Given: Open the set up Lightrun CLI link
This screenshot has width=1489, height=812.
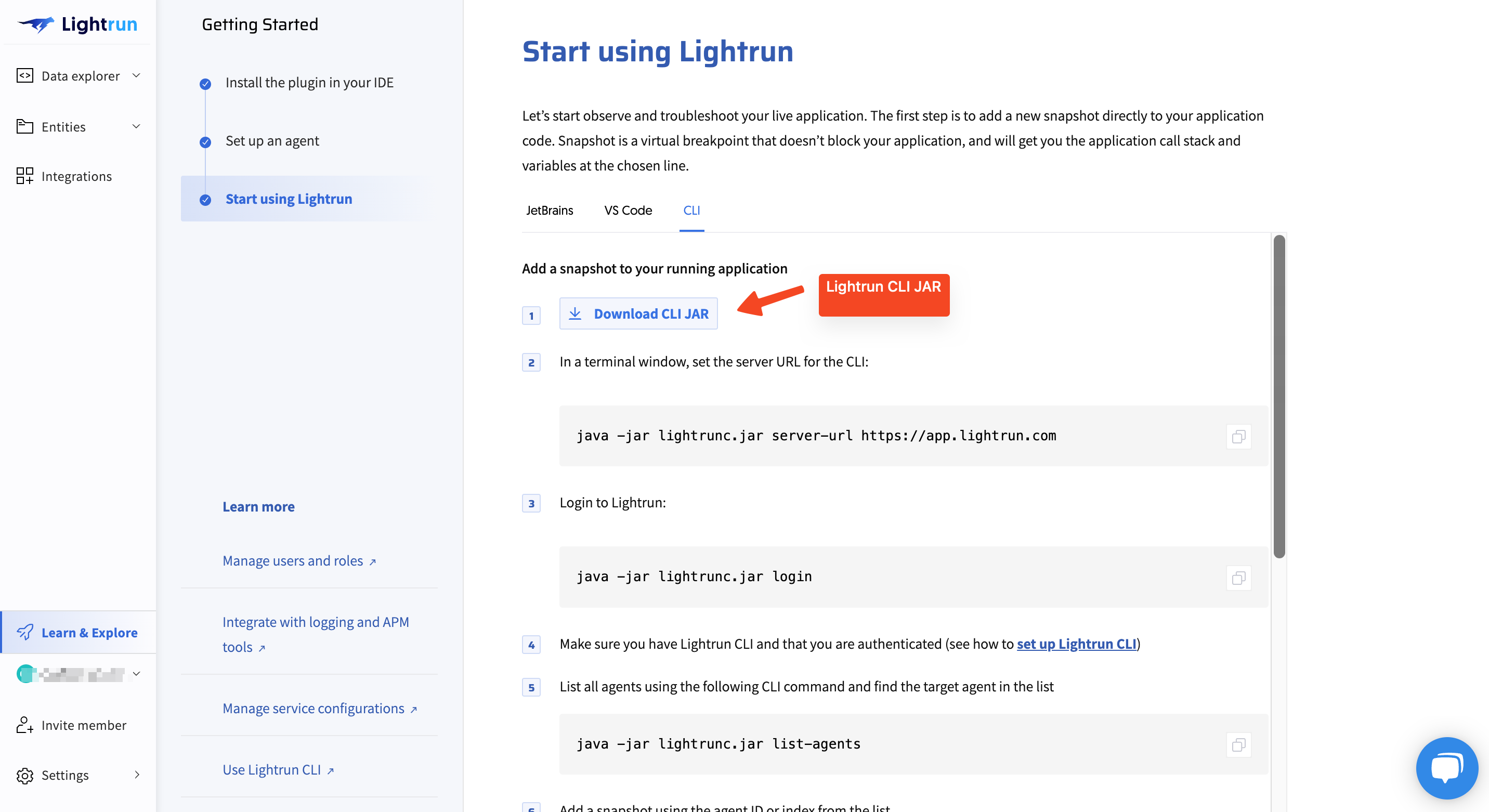Looking at the screenshot, I should click(1076, 644).
